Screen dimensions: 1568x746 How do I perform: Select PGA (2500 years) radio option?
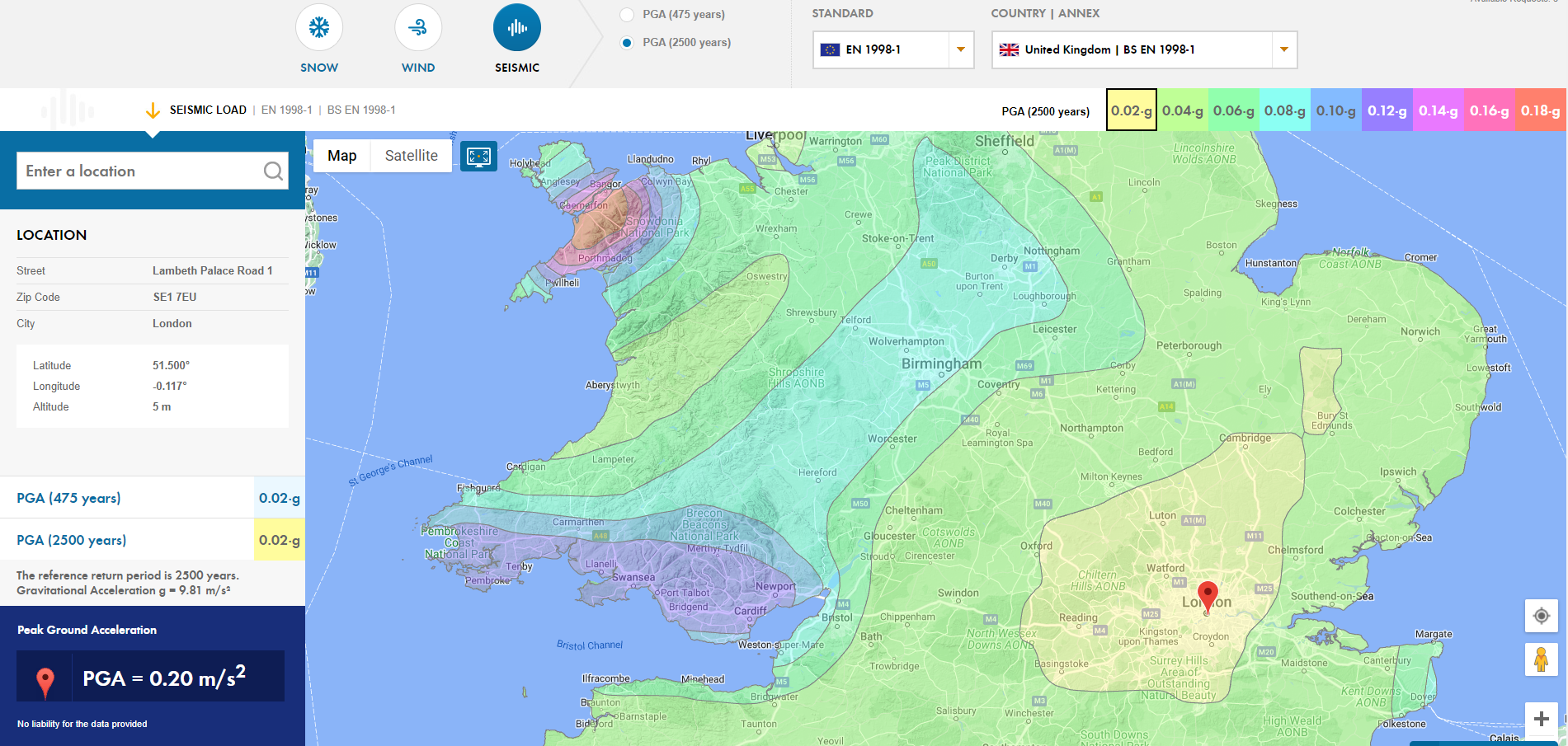627,43
